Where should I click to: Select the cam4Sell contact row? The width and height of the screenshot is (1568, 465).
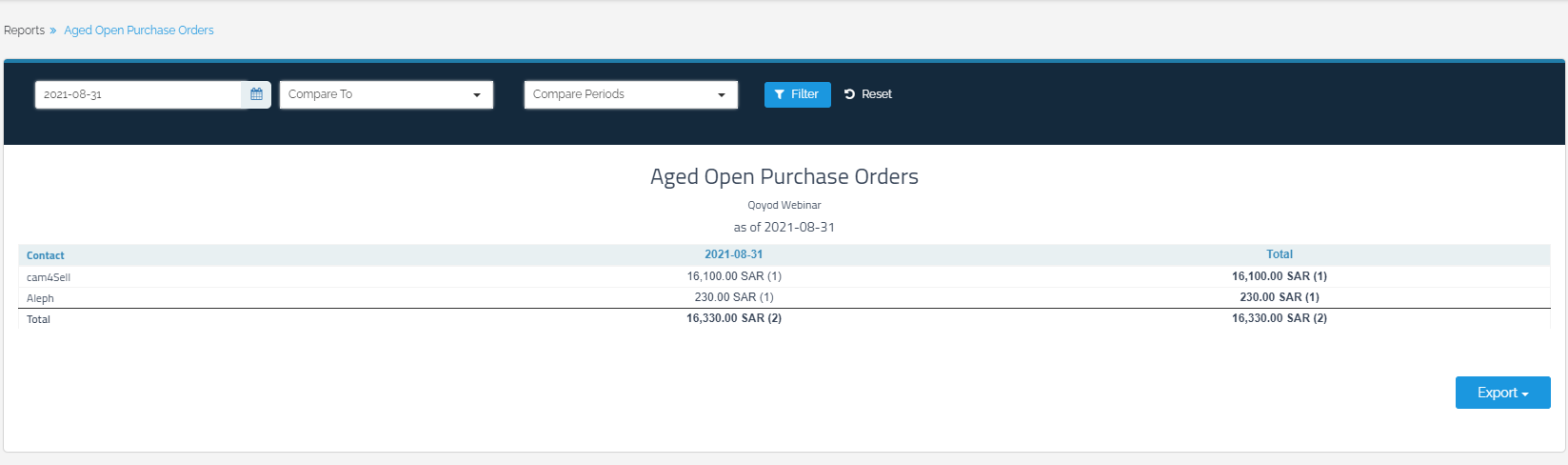tap(49, 277)
